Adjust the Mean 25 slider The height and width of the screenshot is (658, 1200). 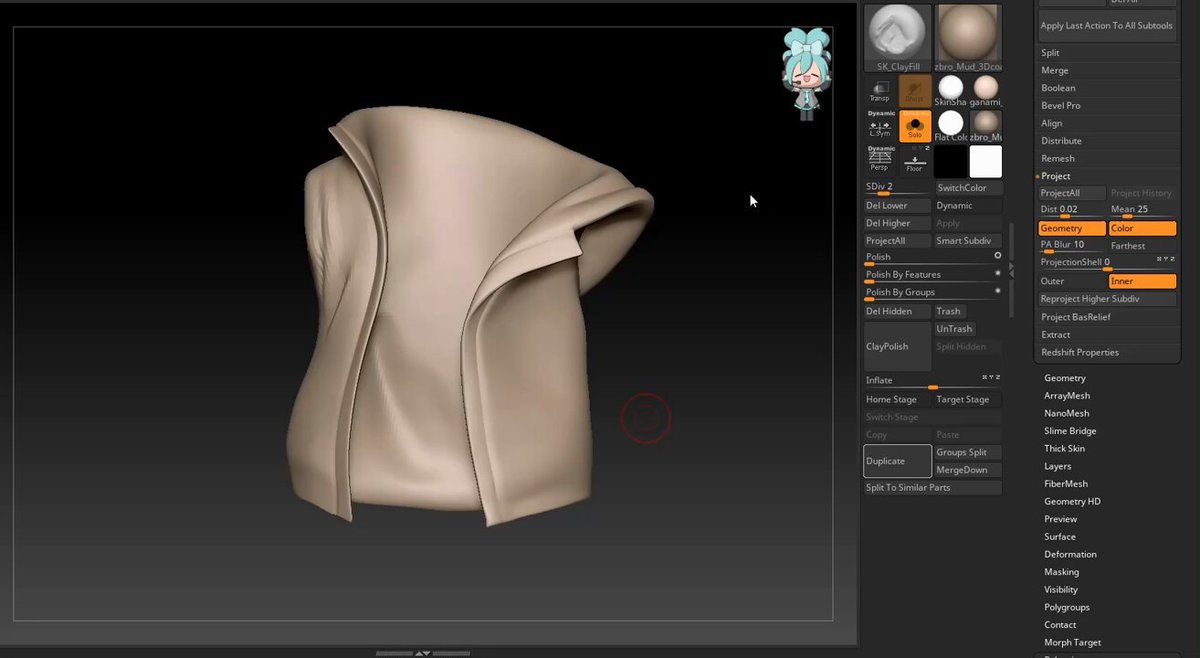(x=1143, y=211)
